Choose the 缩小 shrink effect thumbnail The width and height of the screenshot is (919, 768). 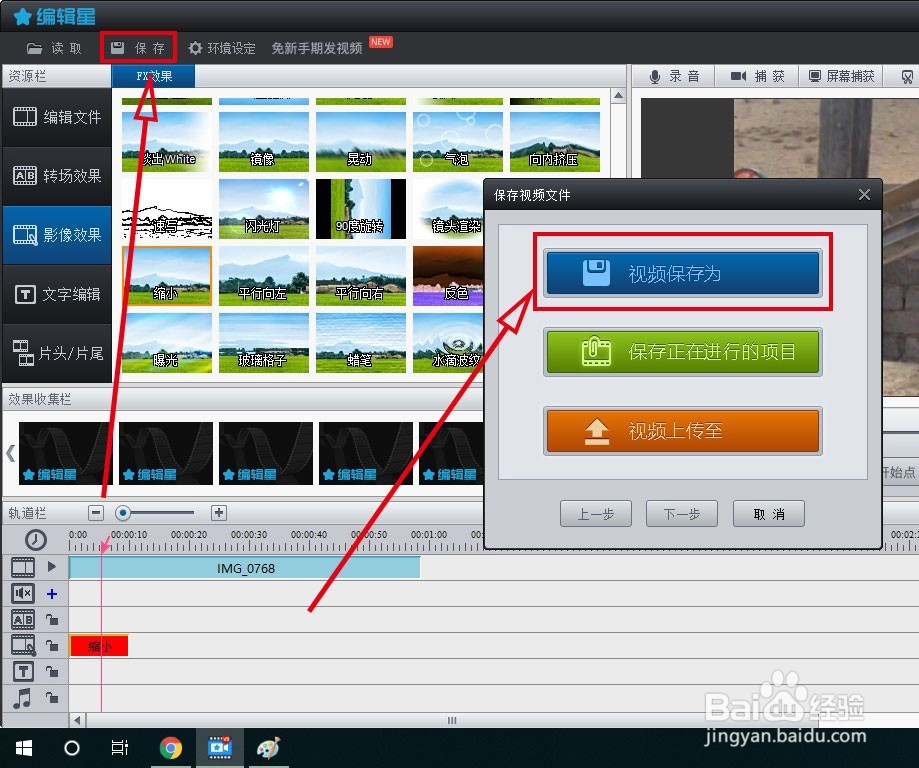[x=167, y=276]
